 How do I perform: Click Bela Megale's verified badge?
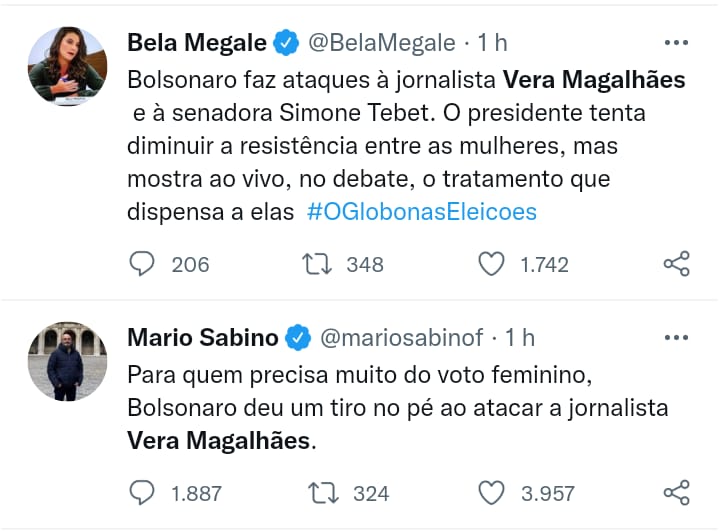286,43
